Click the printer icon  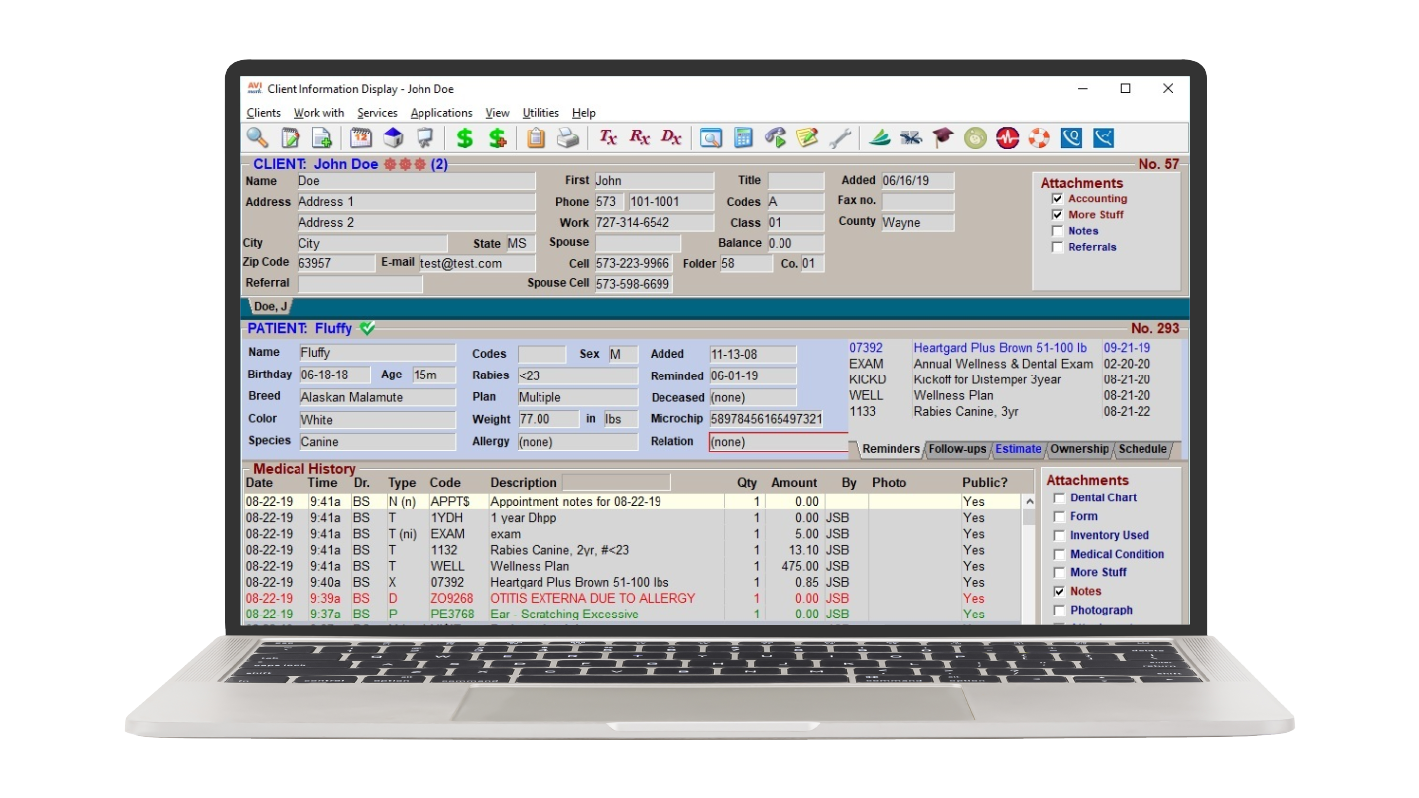568,138
